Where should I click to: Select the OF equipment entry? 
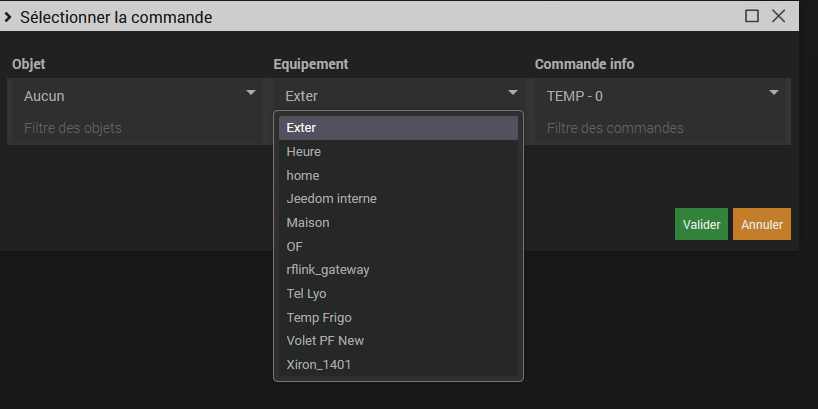tap(398, 246)
